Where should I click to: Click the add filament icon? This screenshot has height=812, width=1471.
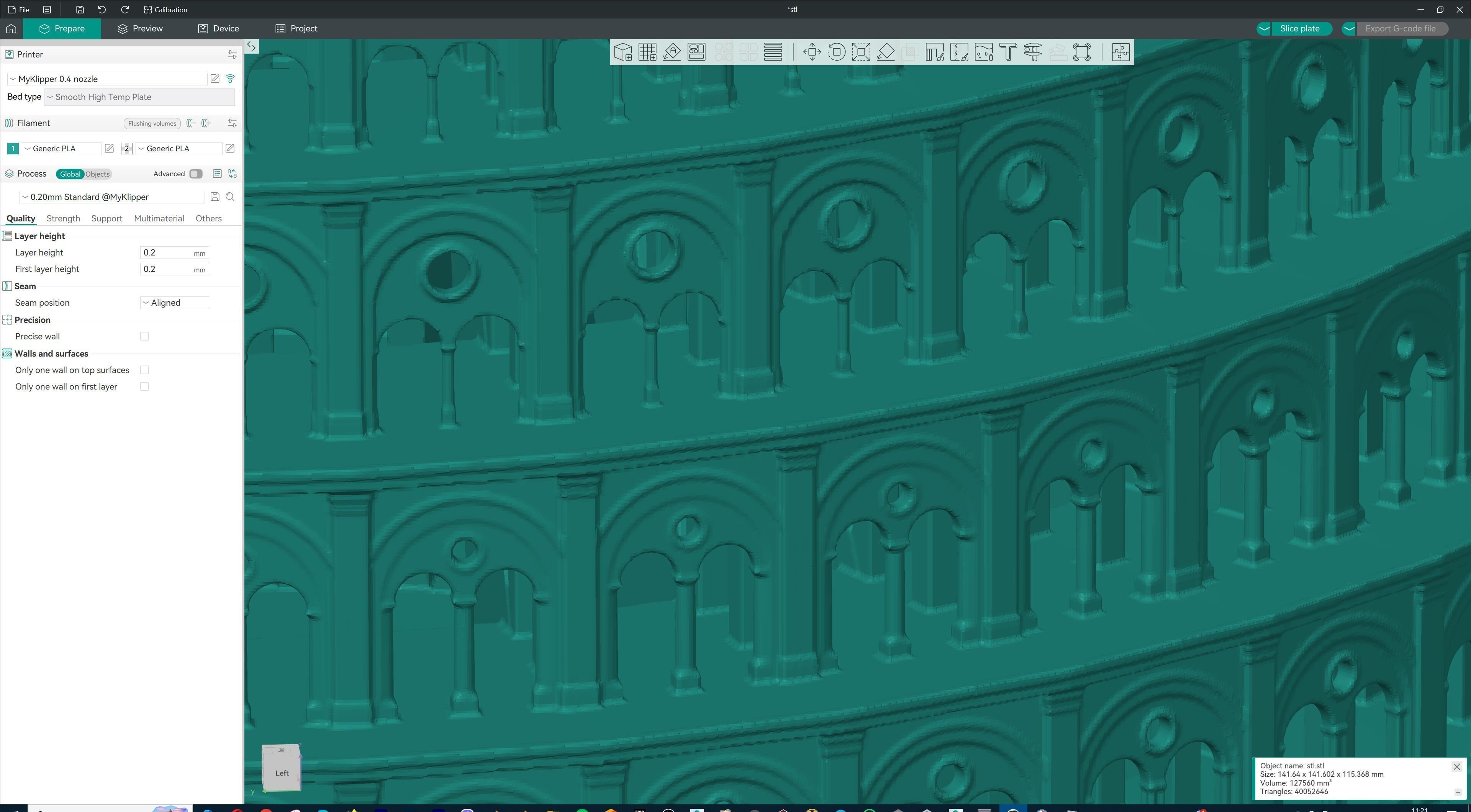click(x=206, y=123)
